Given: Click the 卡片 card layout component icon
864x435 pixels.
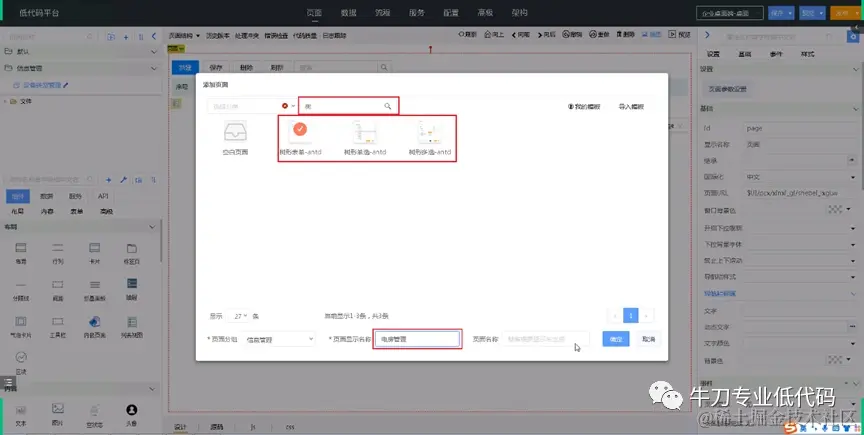Looking at the screenshot, I should [x=95, y=248].
